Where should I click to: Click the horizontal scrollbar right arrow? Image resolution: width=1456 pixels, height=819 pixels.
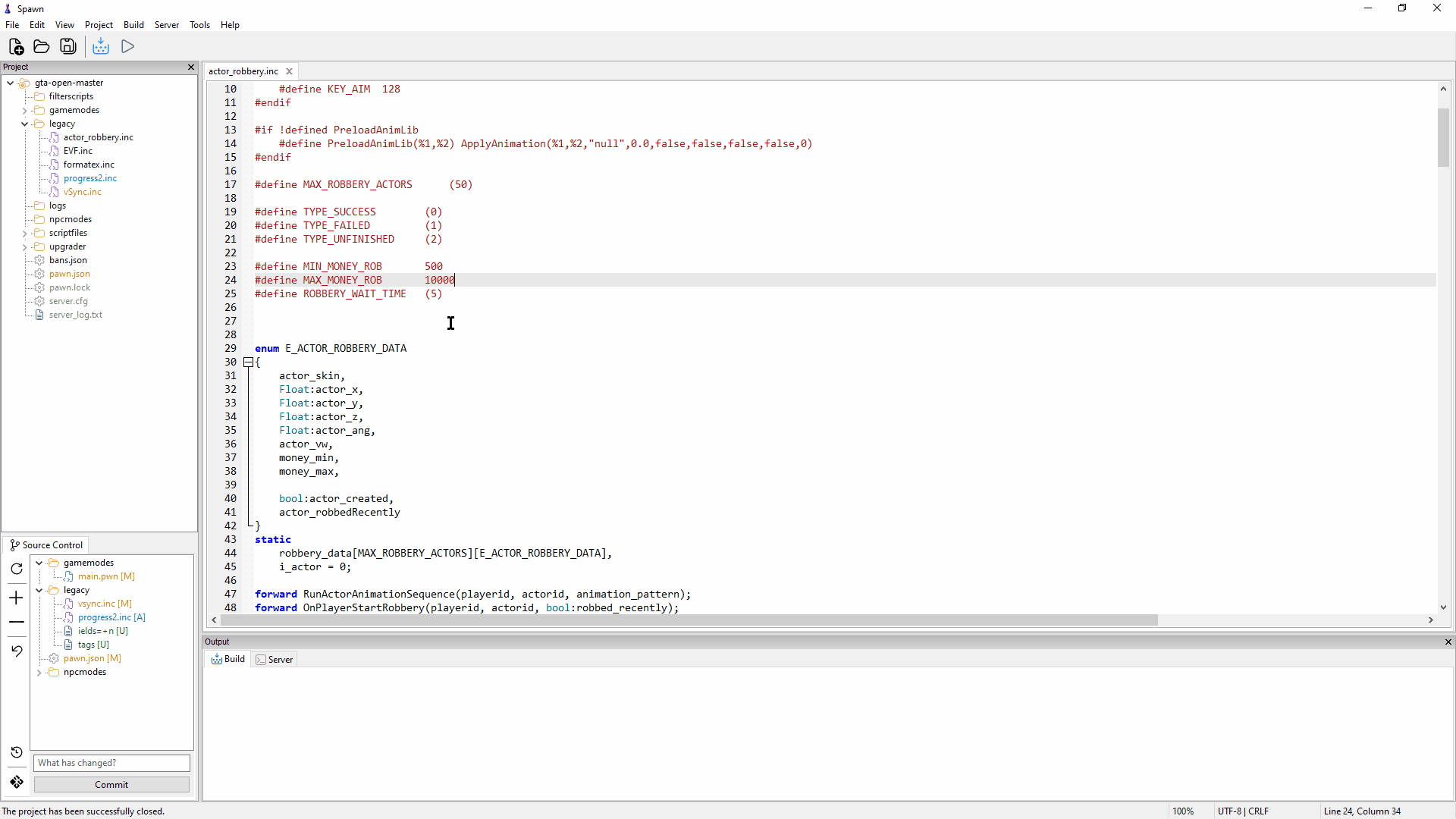(x=1431, y=620)
